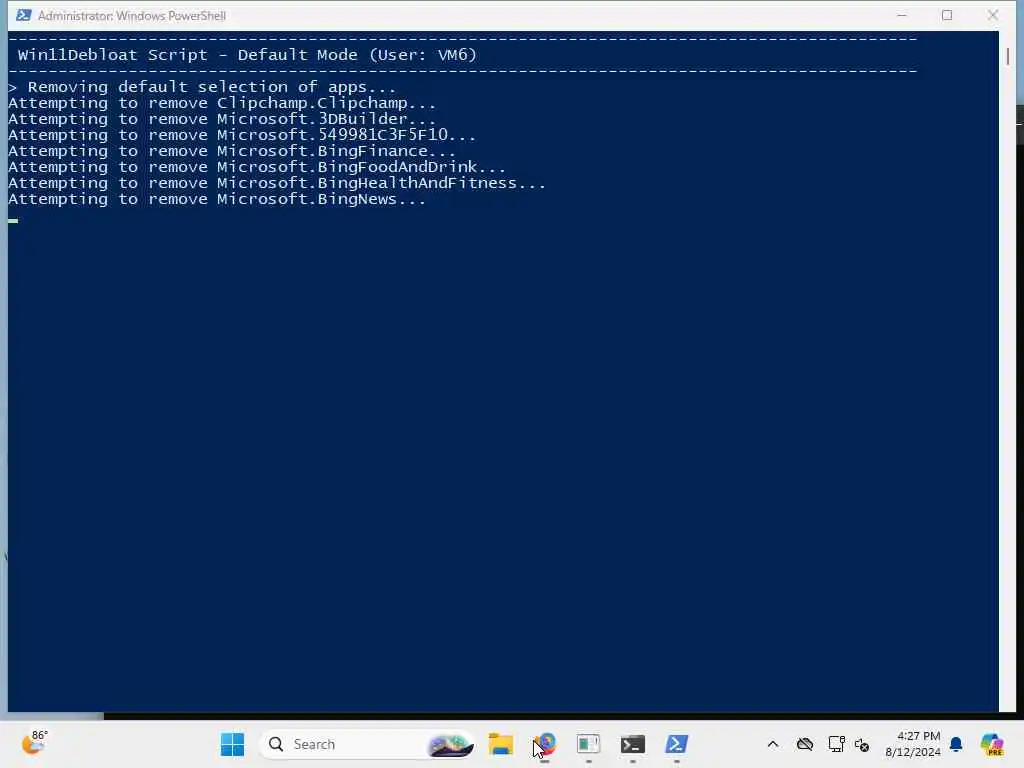Switch to the black Terminal taskbar icon
Screen dimensions: 1024x768
[x=632, y=744]
